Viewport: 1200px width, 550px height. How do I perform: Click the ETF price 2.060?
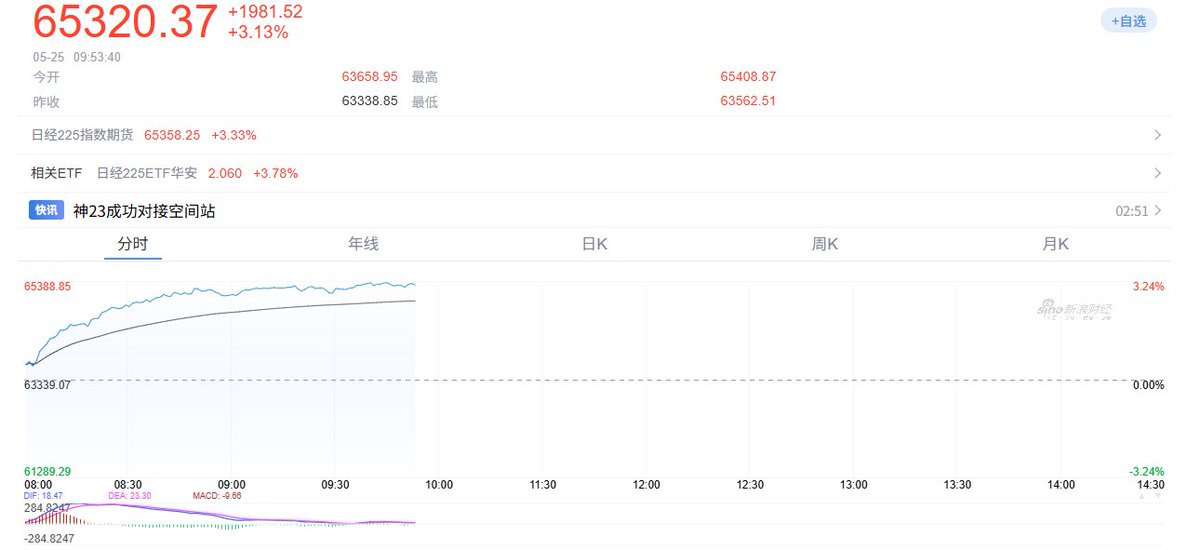coord(225,173)
